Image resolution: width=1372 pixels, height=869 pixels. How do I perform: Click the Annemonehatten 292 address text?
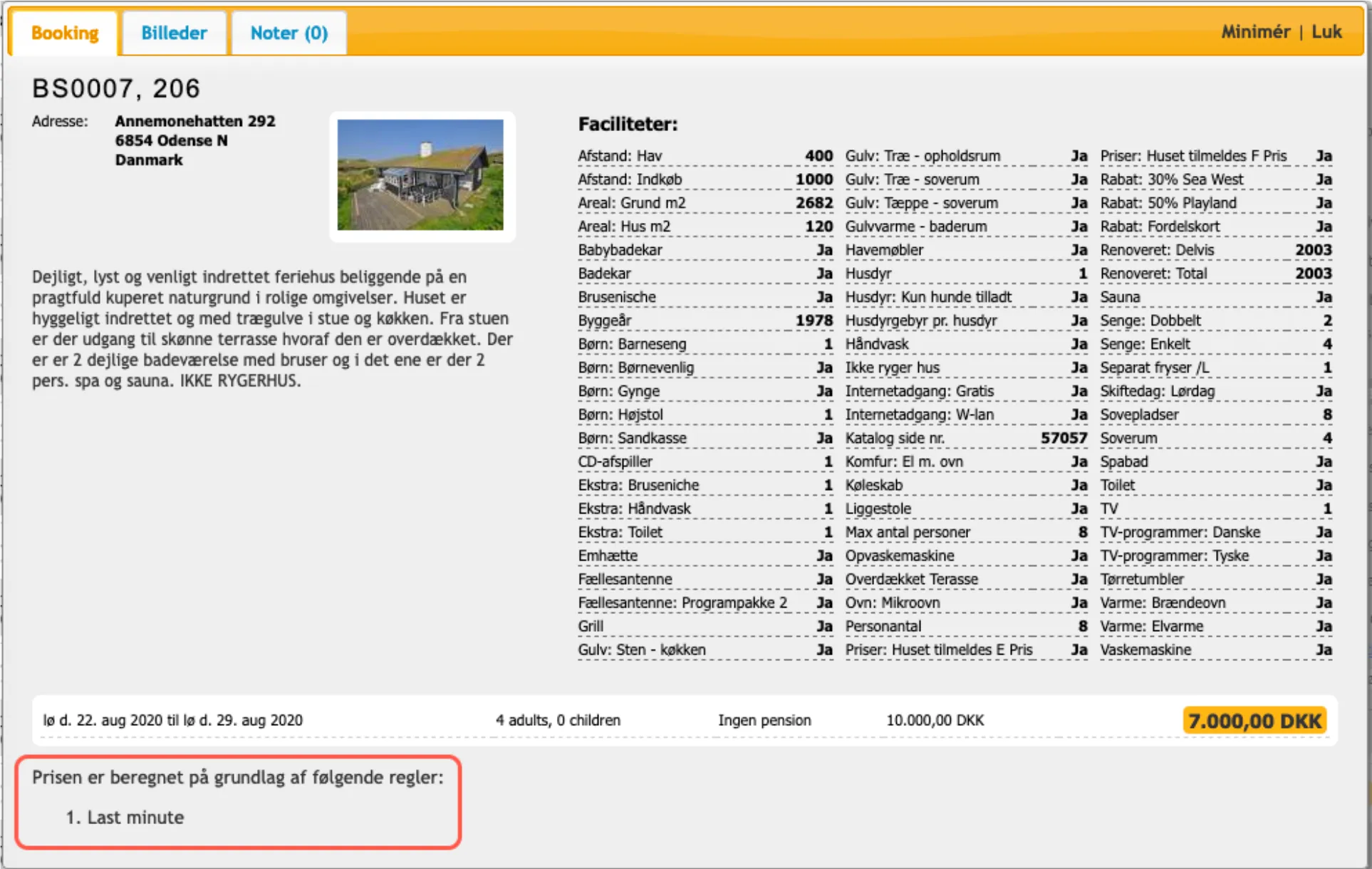click(x=195, y=121)
